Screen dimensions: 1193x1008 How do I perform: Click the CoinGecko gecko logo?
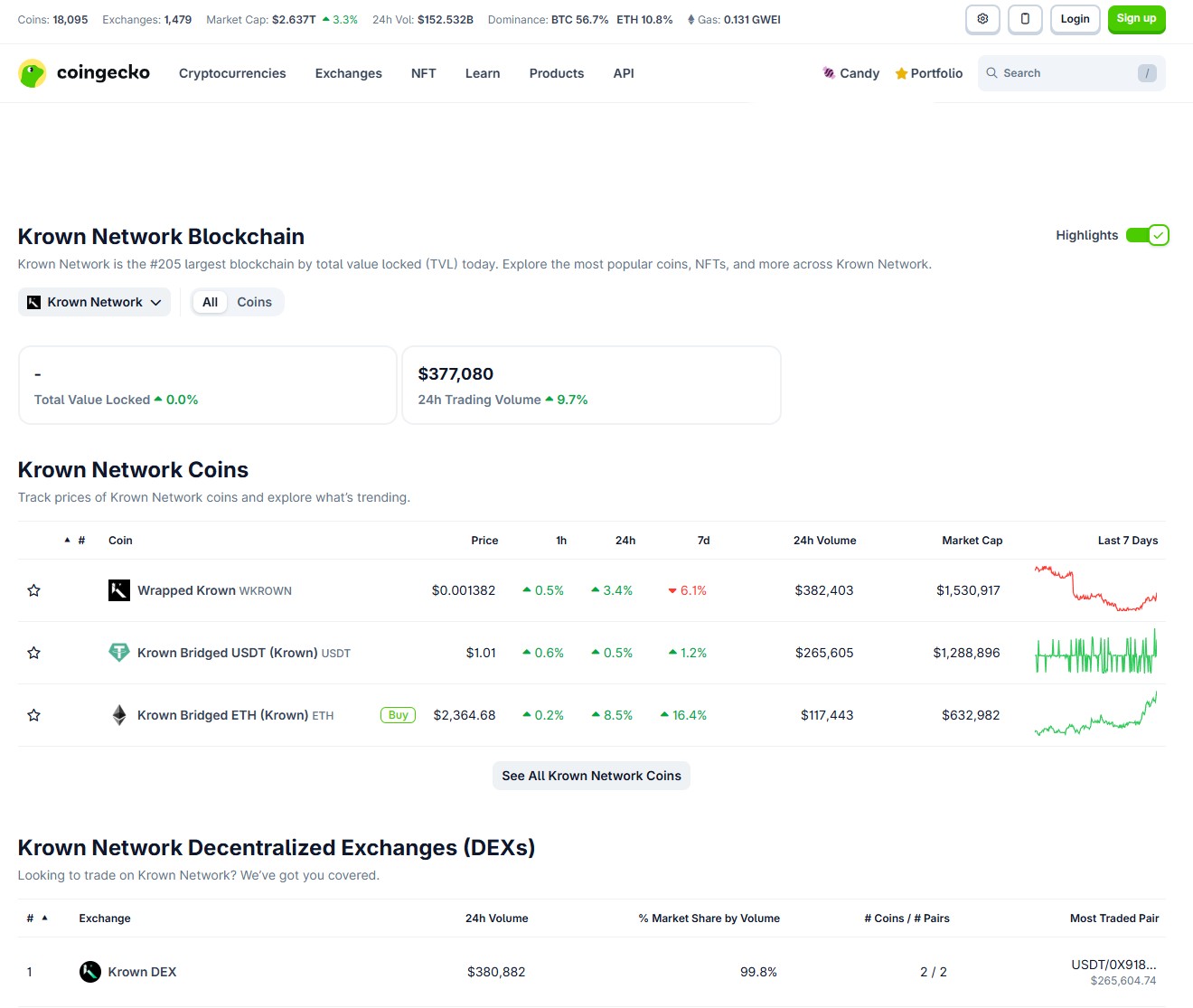coord(33,73)
